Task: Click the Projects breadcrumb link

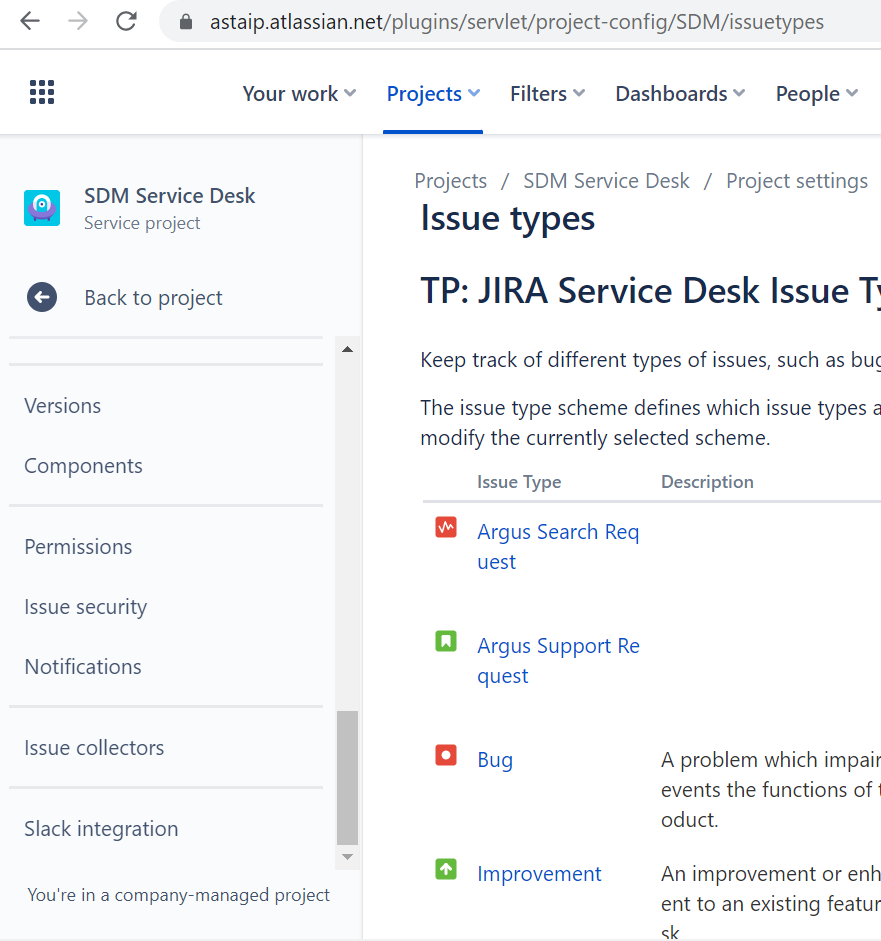Action: point(451,181)
